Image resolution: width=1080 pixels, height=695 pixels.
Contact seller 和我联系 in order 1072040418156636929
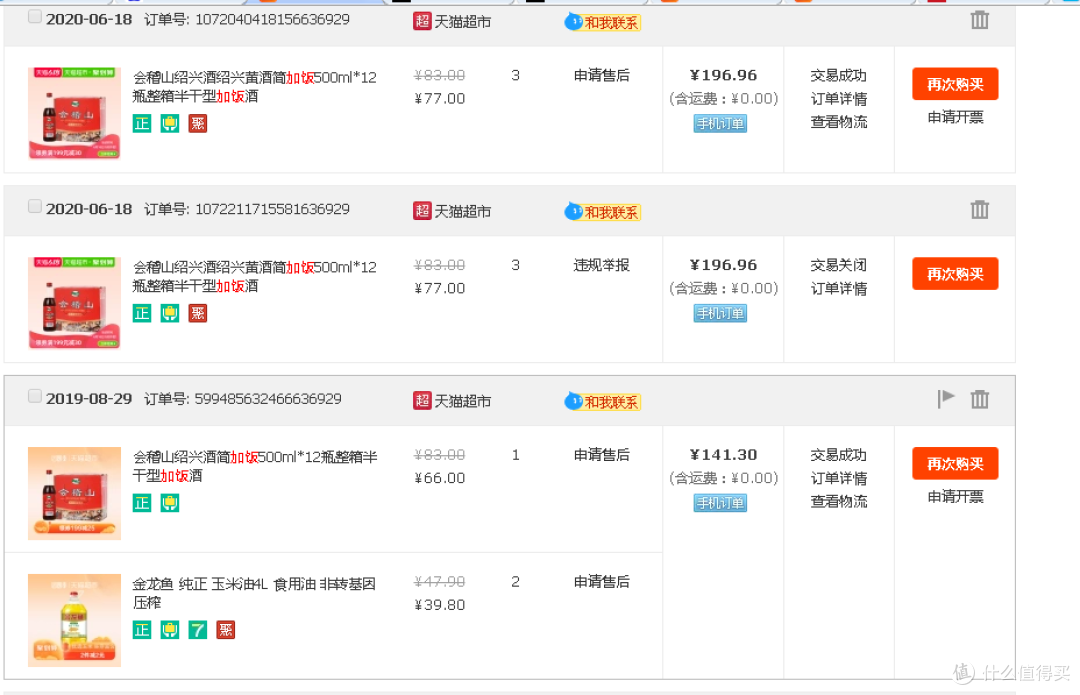tap(603, 23)
